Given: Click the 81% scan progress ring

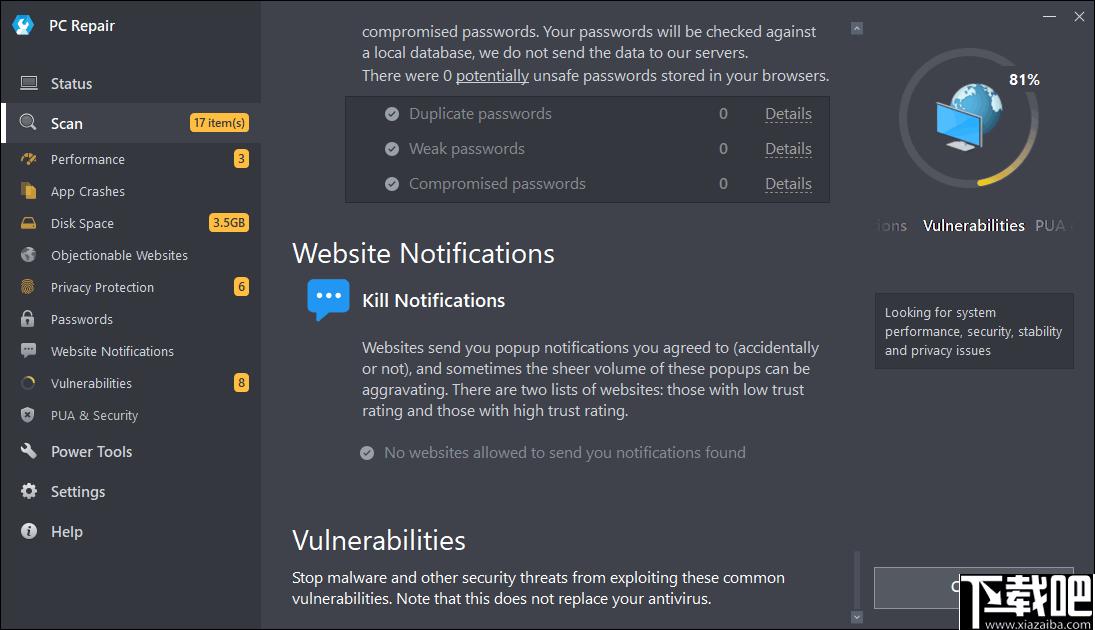Looking at the screenshot, I should 969,118.
